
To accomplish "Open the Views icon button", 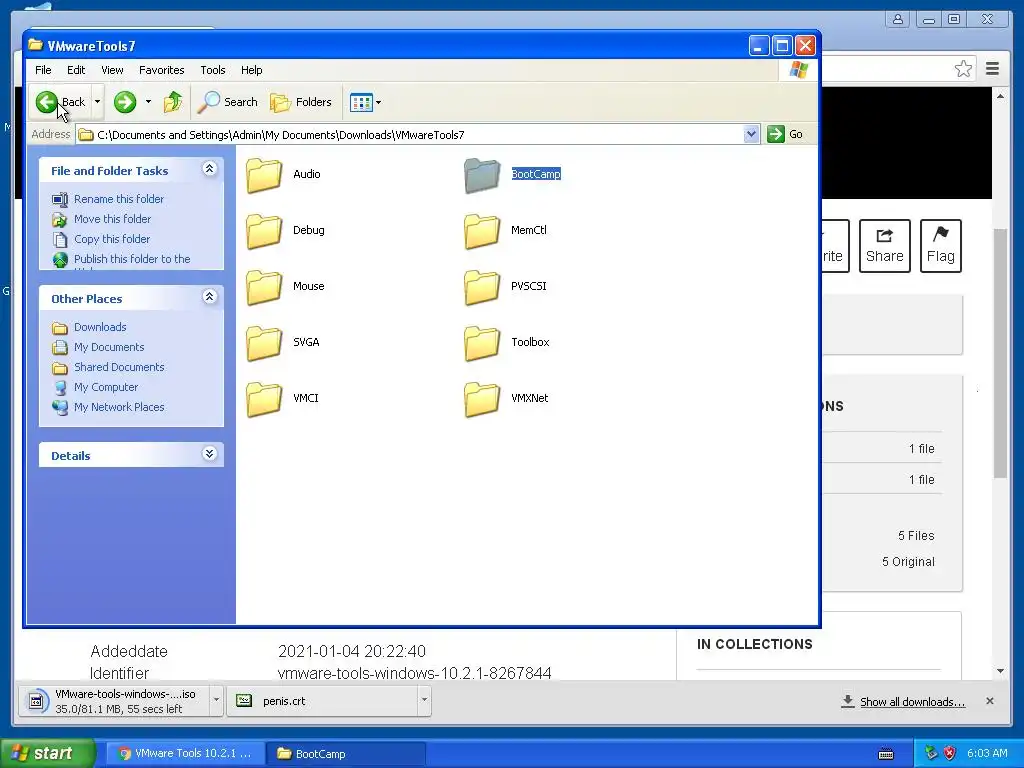I will (360, 102).
